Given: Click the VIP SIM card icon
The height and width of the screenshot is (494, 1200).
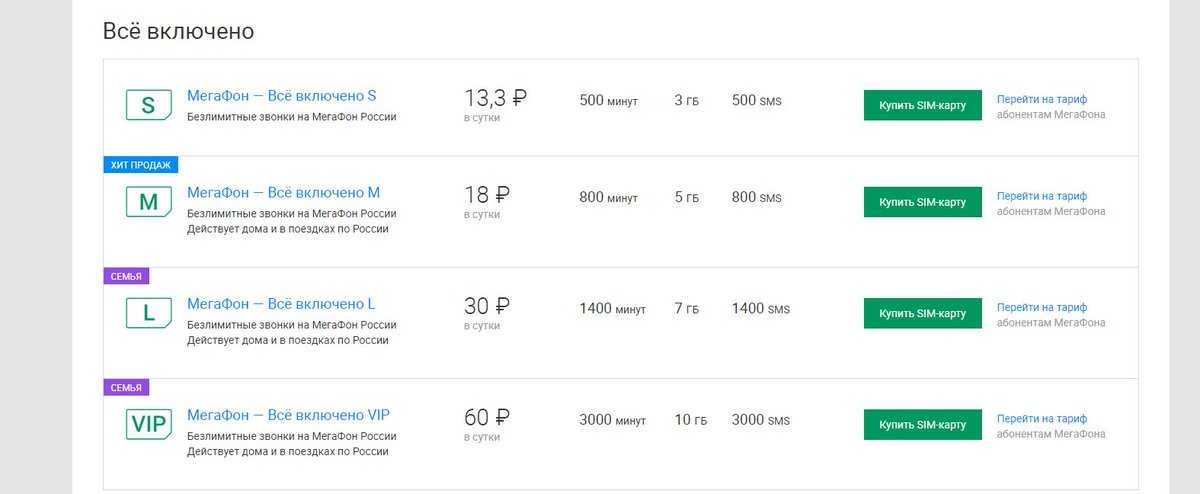Looking at the screenshot, I should tap(148, 424).
